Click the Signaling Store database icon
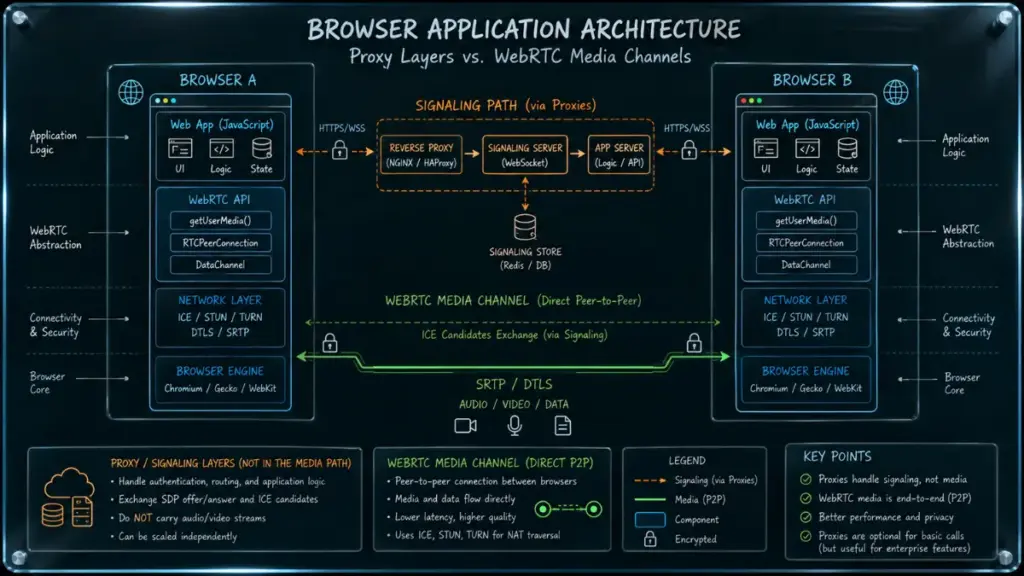Screen dimensions: 1024x576 pyautogui.click(x=525, y=227)
